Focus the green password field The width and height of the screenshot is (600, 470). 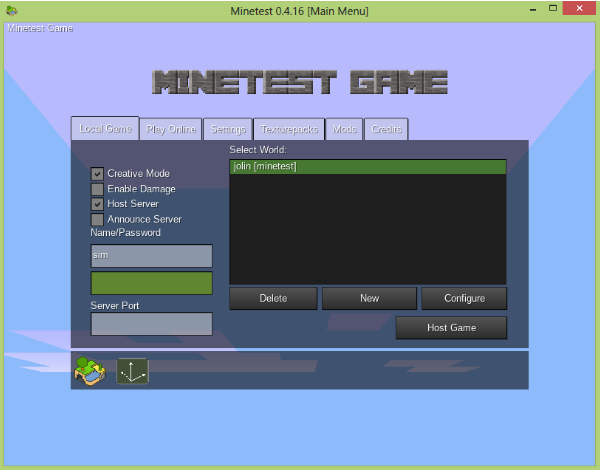click(152, 283)
